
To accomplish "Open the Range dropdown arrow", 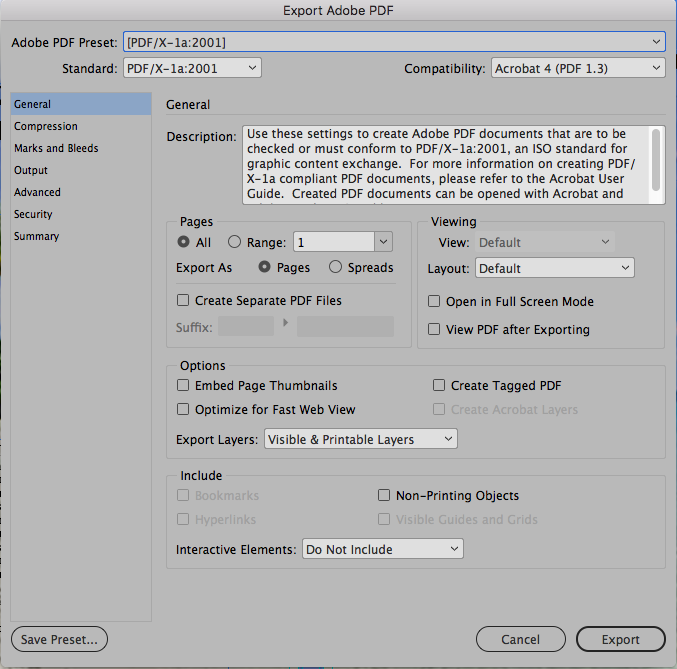I will coord(383,242).
